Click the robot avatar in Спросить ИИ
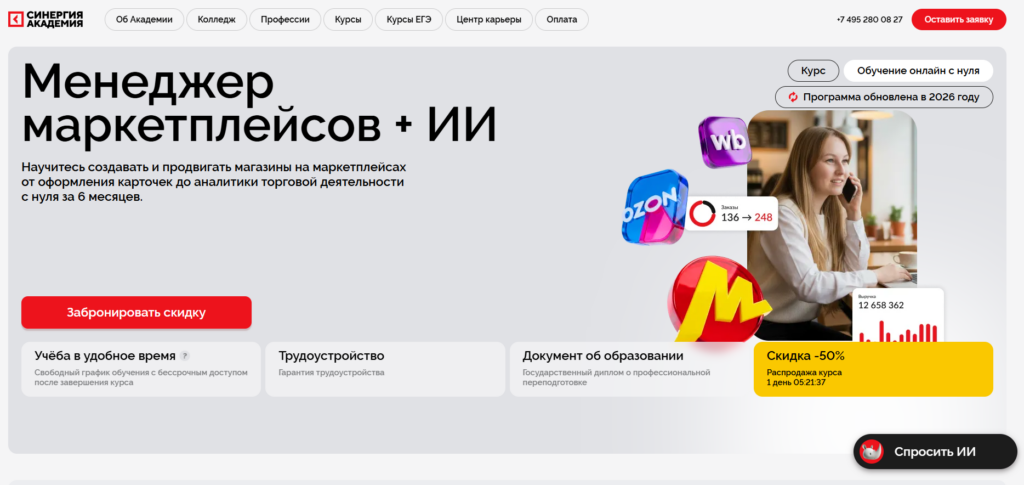 [871, 451]
